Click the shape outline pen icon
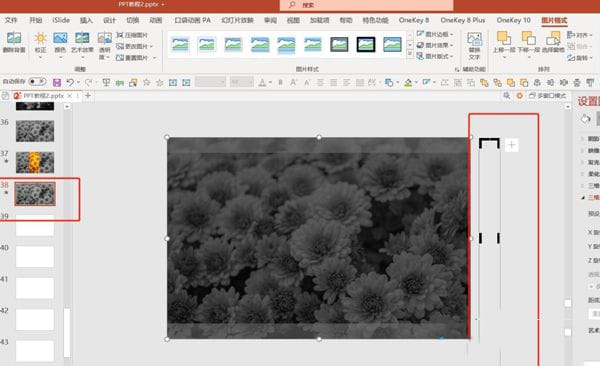The image size is (600, 366). (426, 82)
